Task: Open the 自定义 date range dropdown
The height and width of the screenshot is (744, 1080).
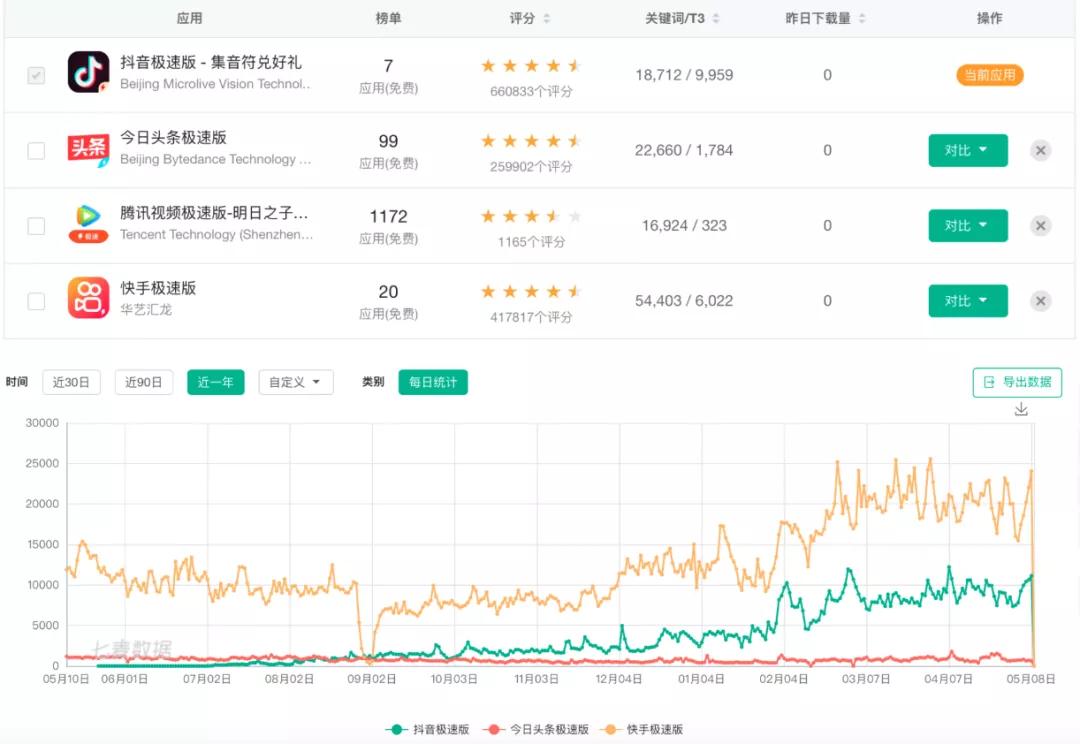Action: coord(295,382)
